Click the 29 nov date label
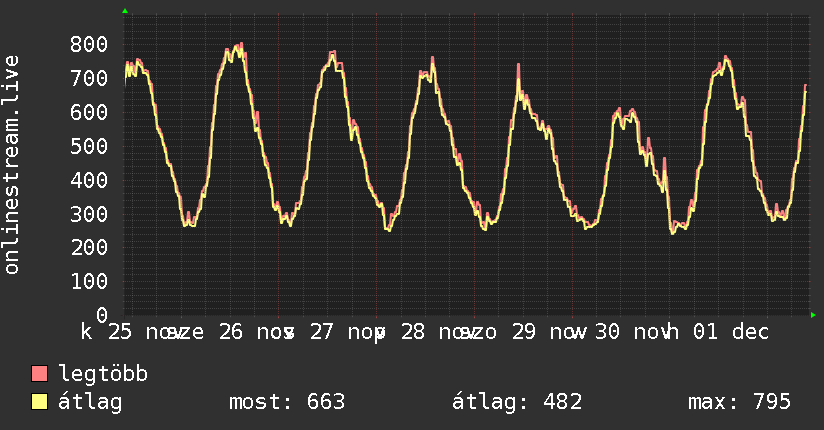Viewport: 824px width, 430px height. click(549, 332)
